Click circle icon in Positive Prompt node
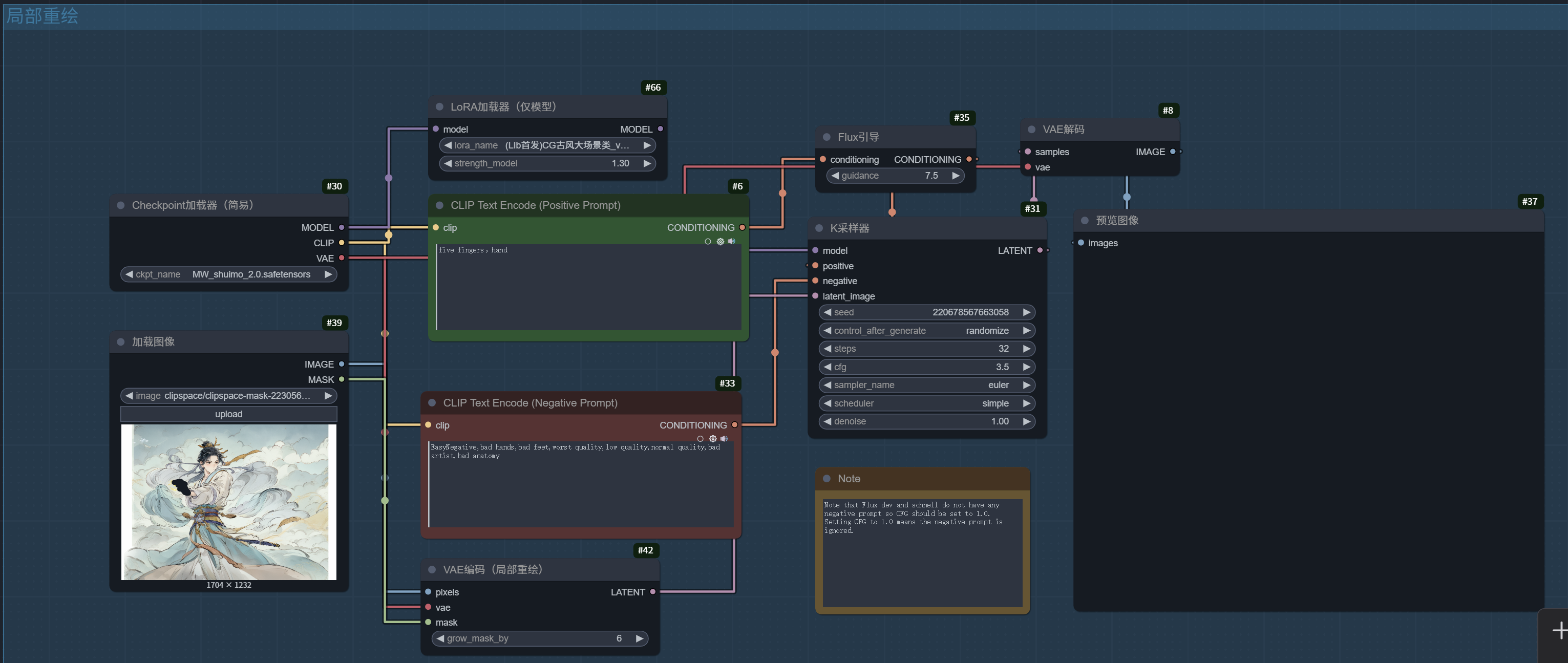 [707, 242]
